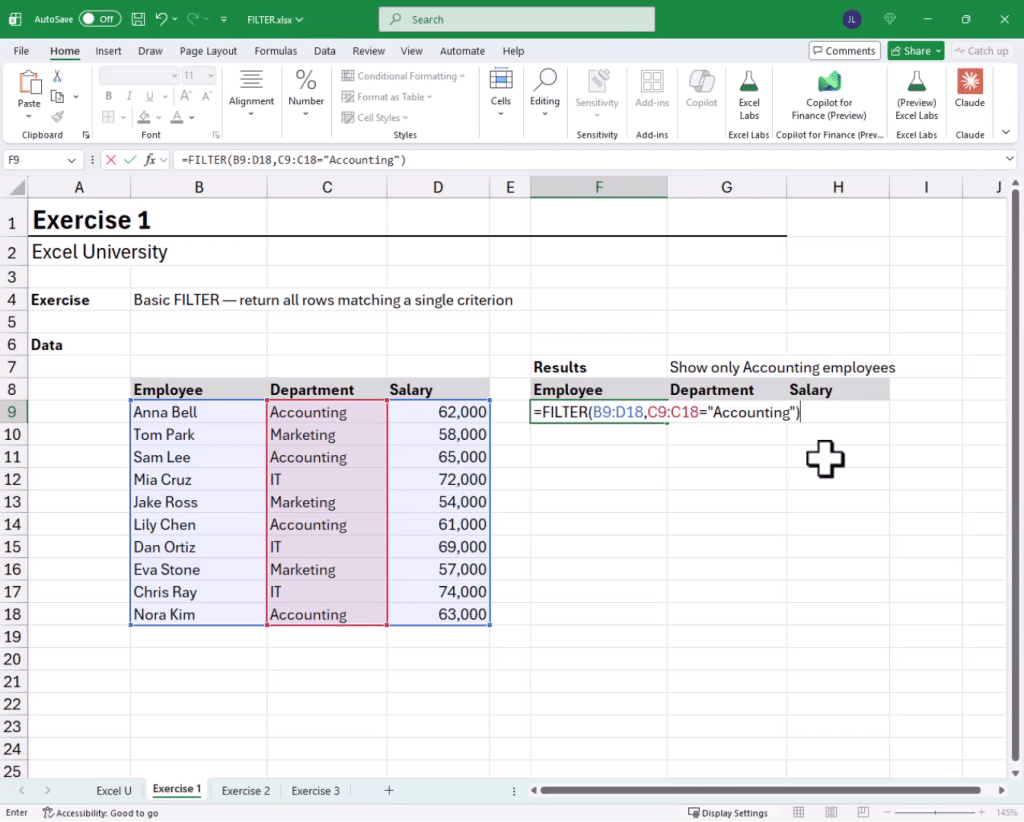Toggle Bold formatting

(x=108, y=96)
